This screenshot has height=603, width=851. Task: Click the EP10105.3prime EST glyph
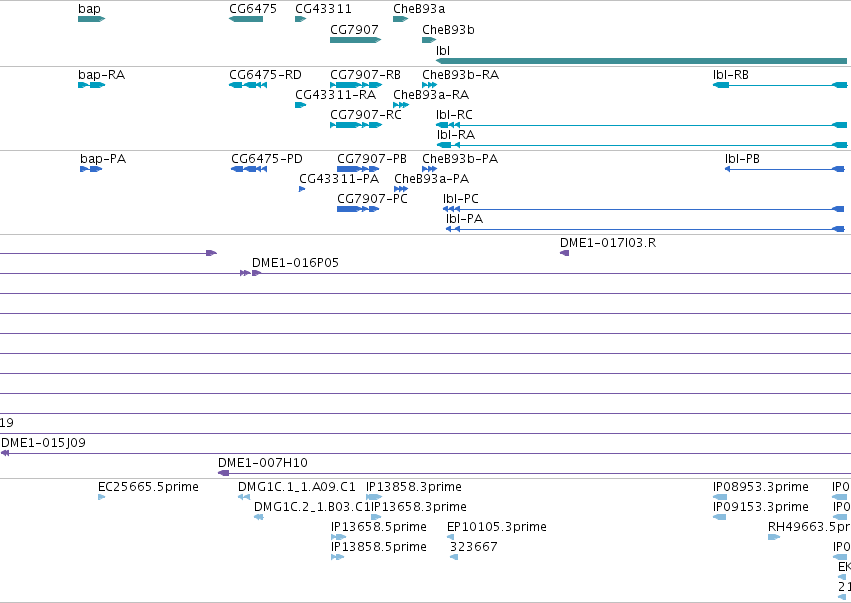(x=450, y=537)
